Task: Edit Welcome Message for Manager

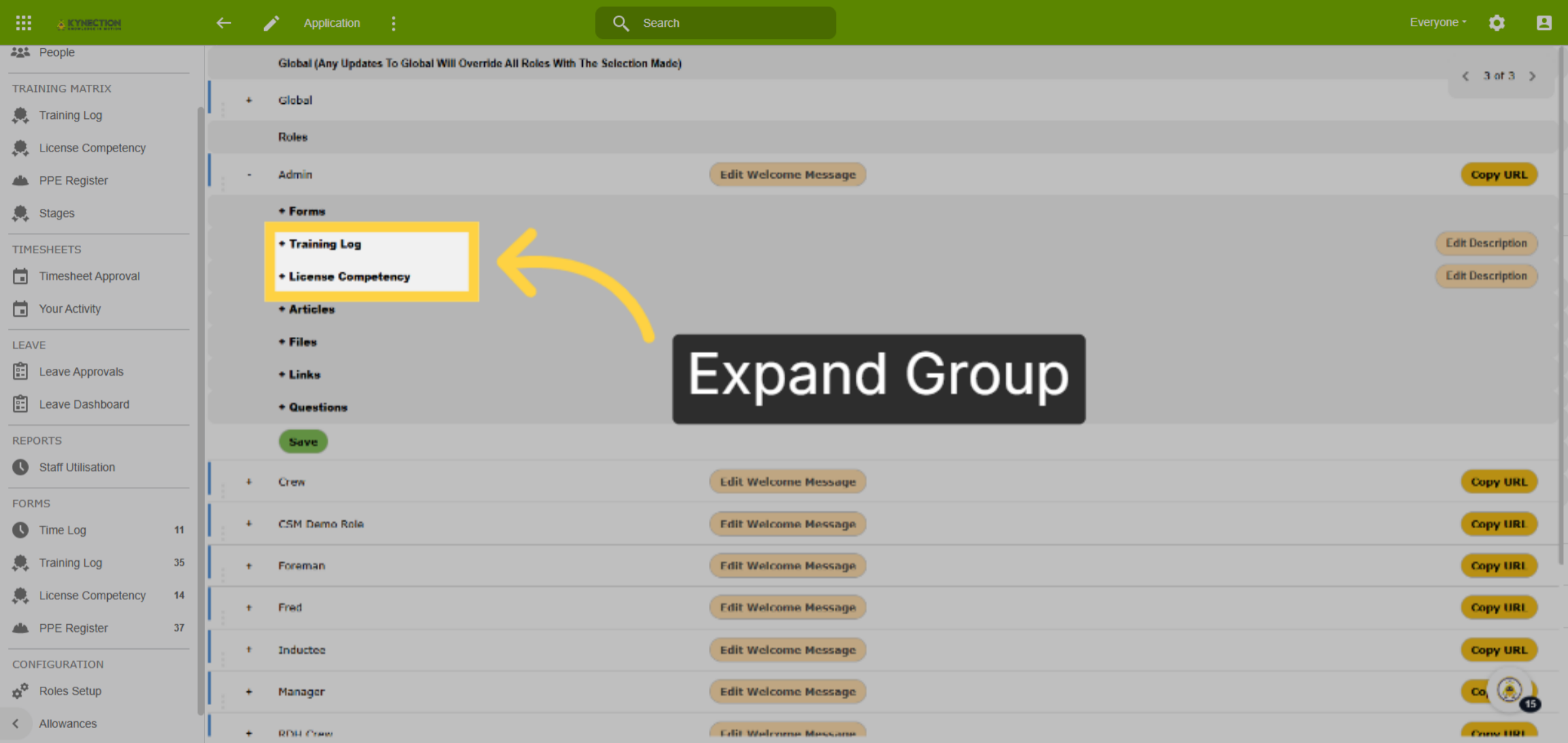Action: (x=787, y=691)
